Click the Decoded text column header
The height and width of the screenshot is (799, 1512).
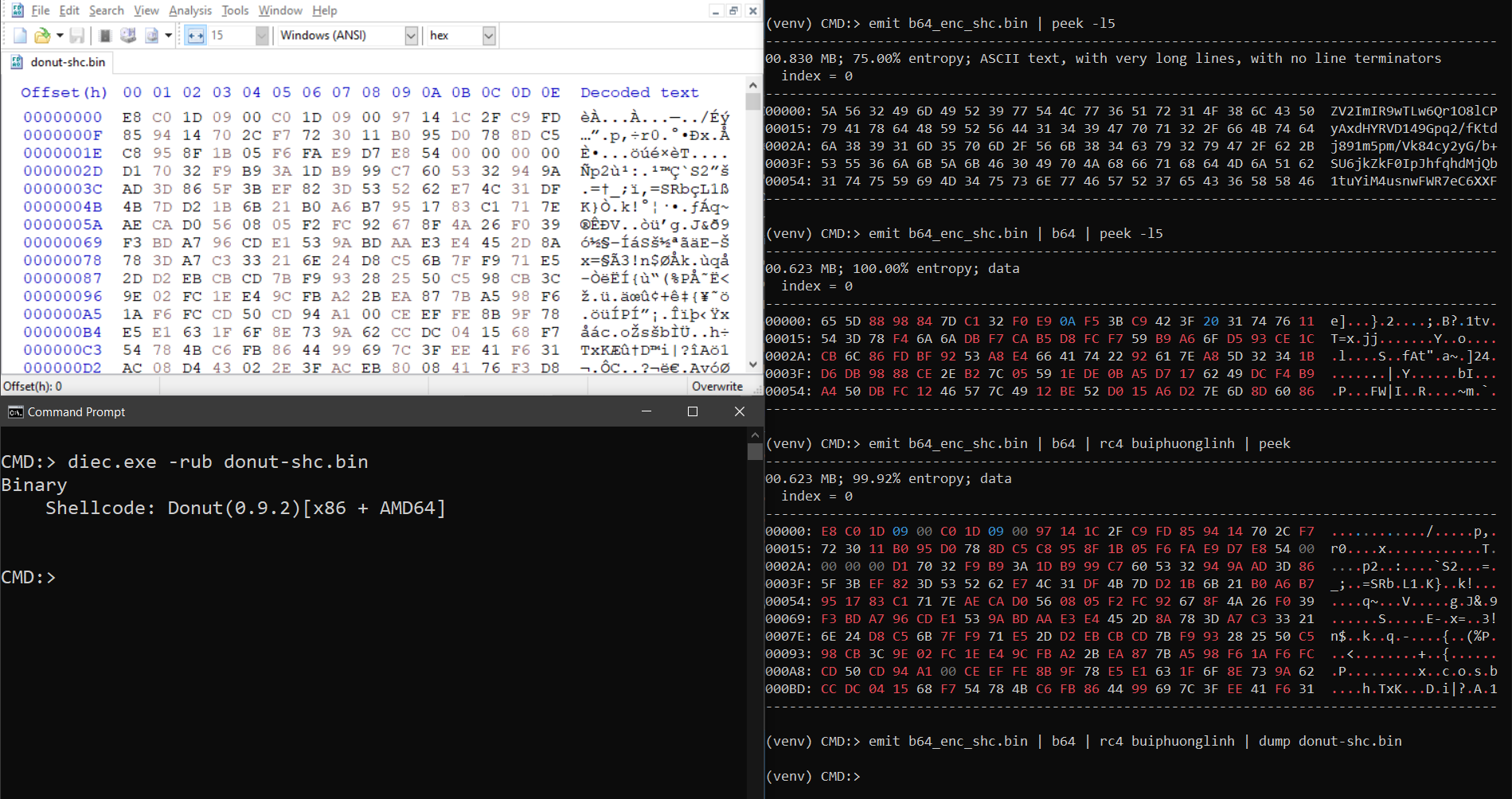tap(639, 92)
